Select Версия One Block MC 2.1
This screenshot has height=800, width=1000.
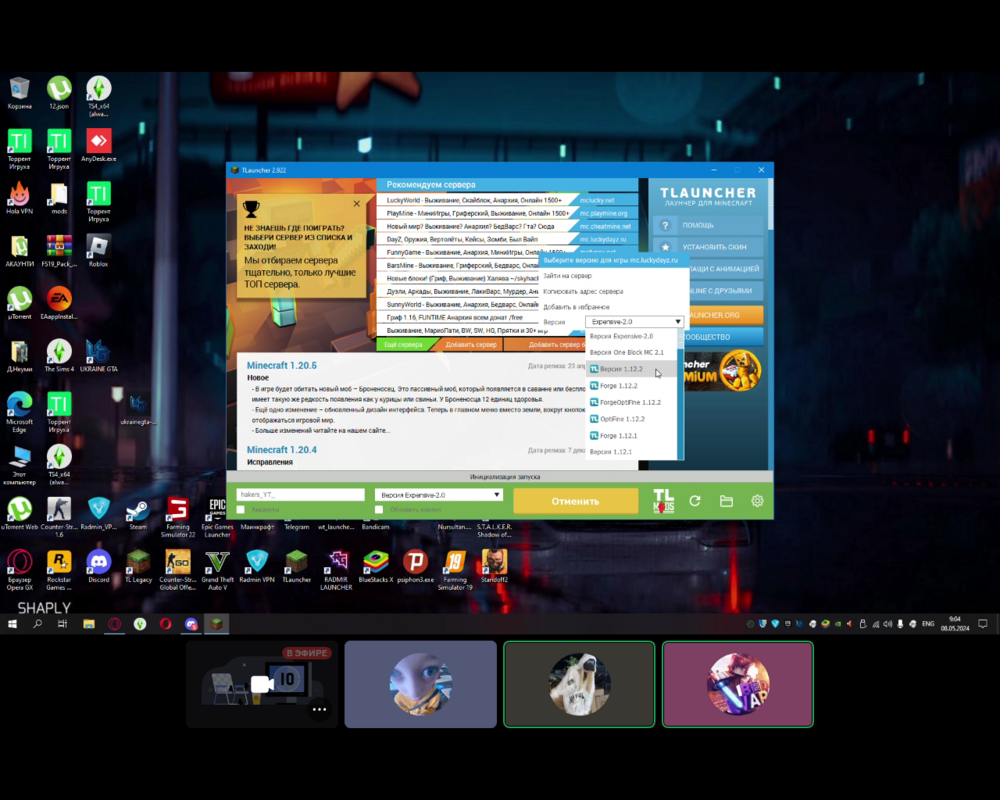631,352
